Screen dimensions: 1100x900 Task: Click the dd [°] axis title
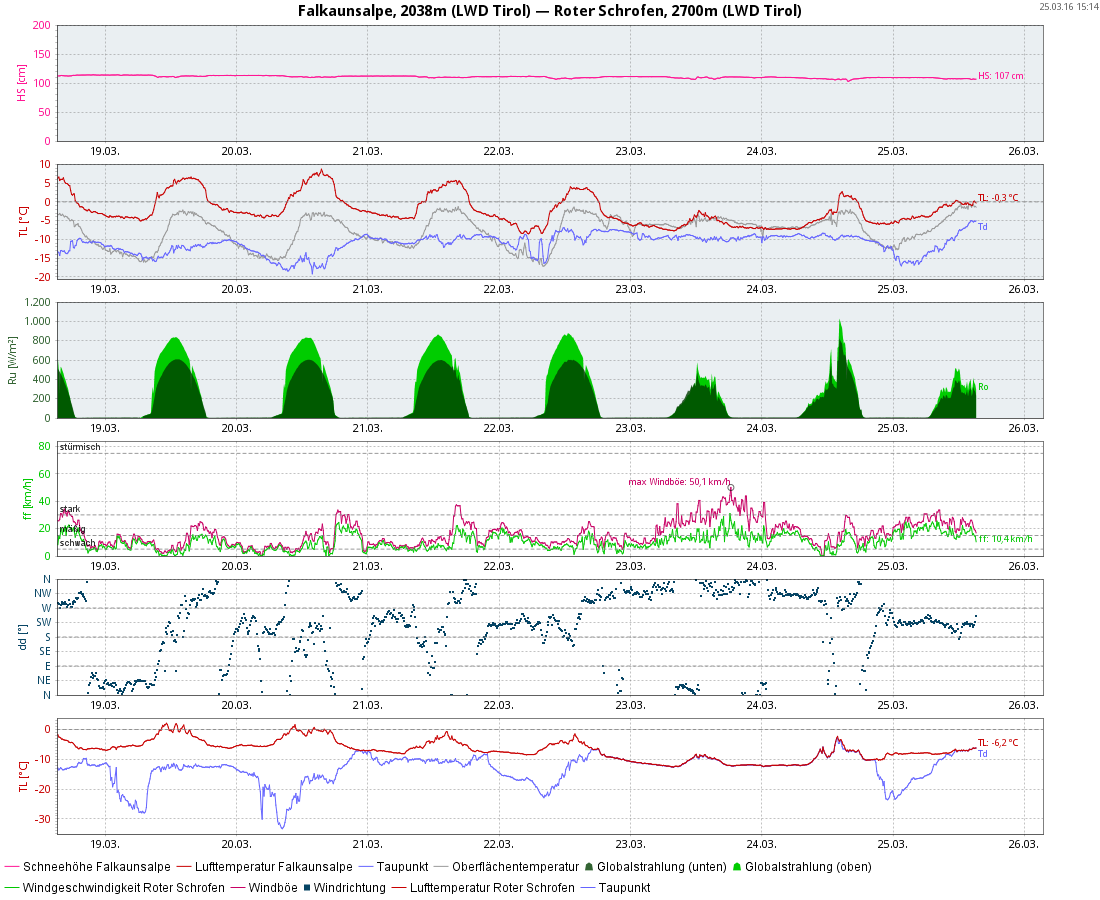point(22,637)
